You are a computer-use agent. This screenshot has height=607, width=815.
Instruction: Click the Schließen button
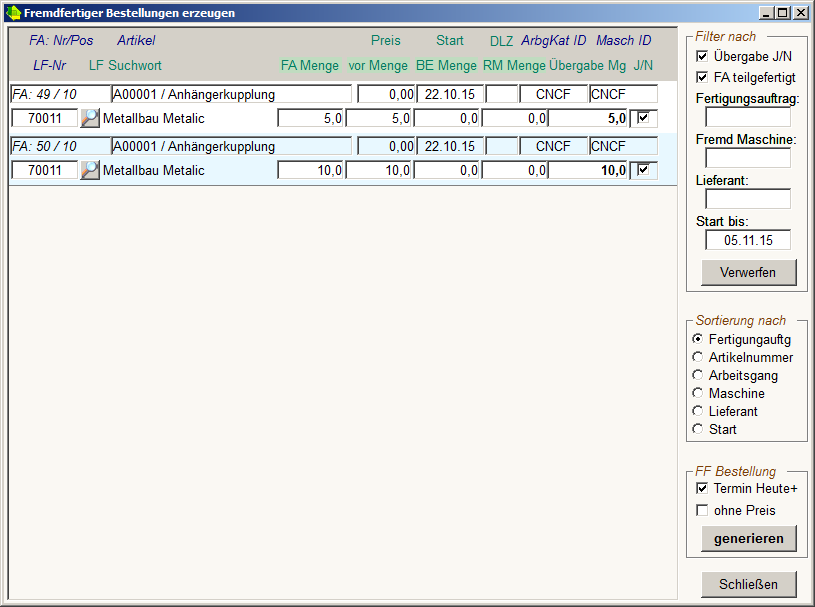(748, 585)
